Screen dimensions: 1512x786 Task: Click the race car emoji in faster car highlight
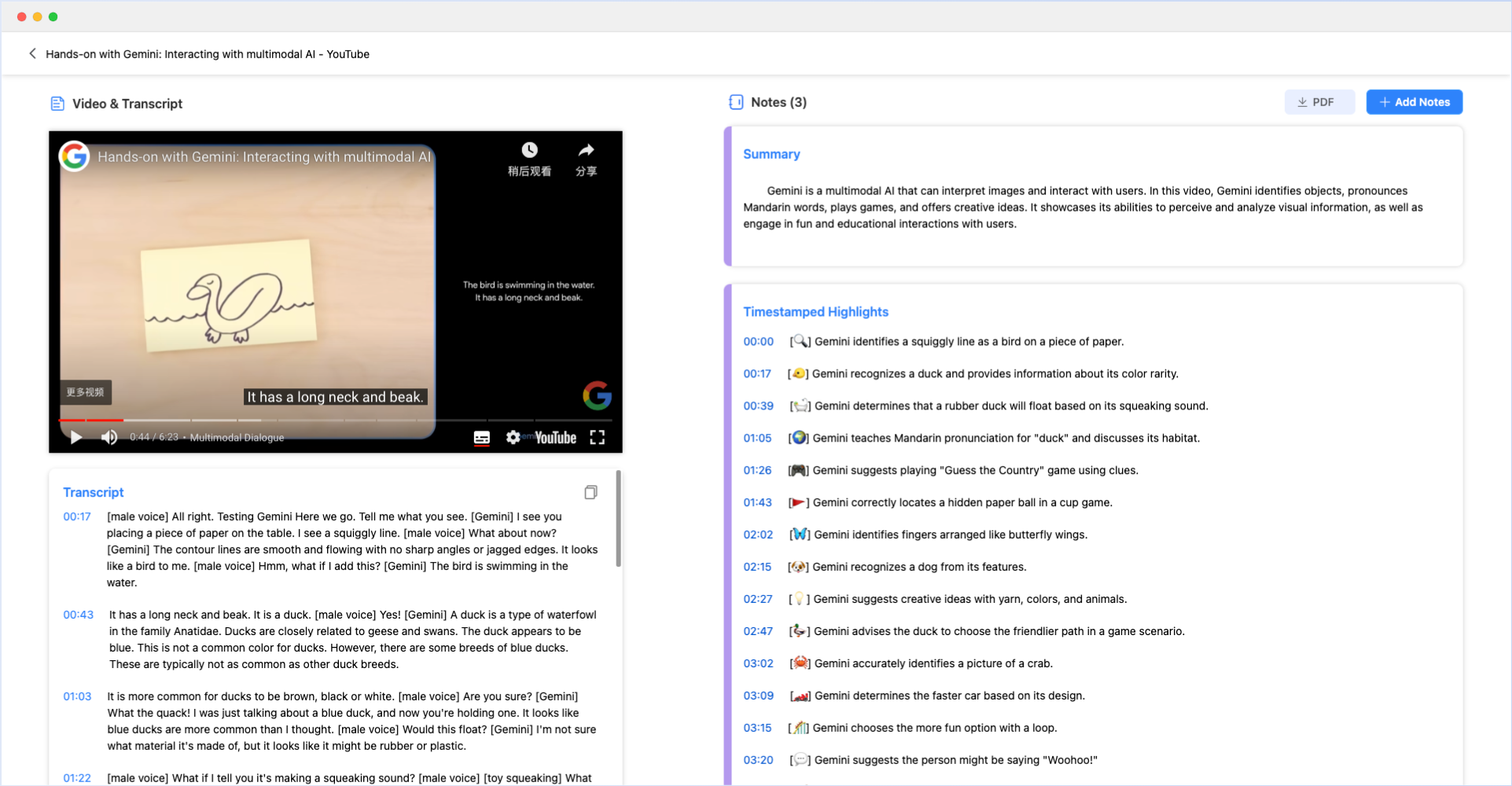(x=800, y=696)
